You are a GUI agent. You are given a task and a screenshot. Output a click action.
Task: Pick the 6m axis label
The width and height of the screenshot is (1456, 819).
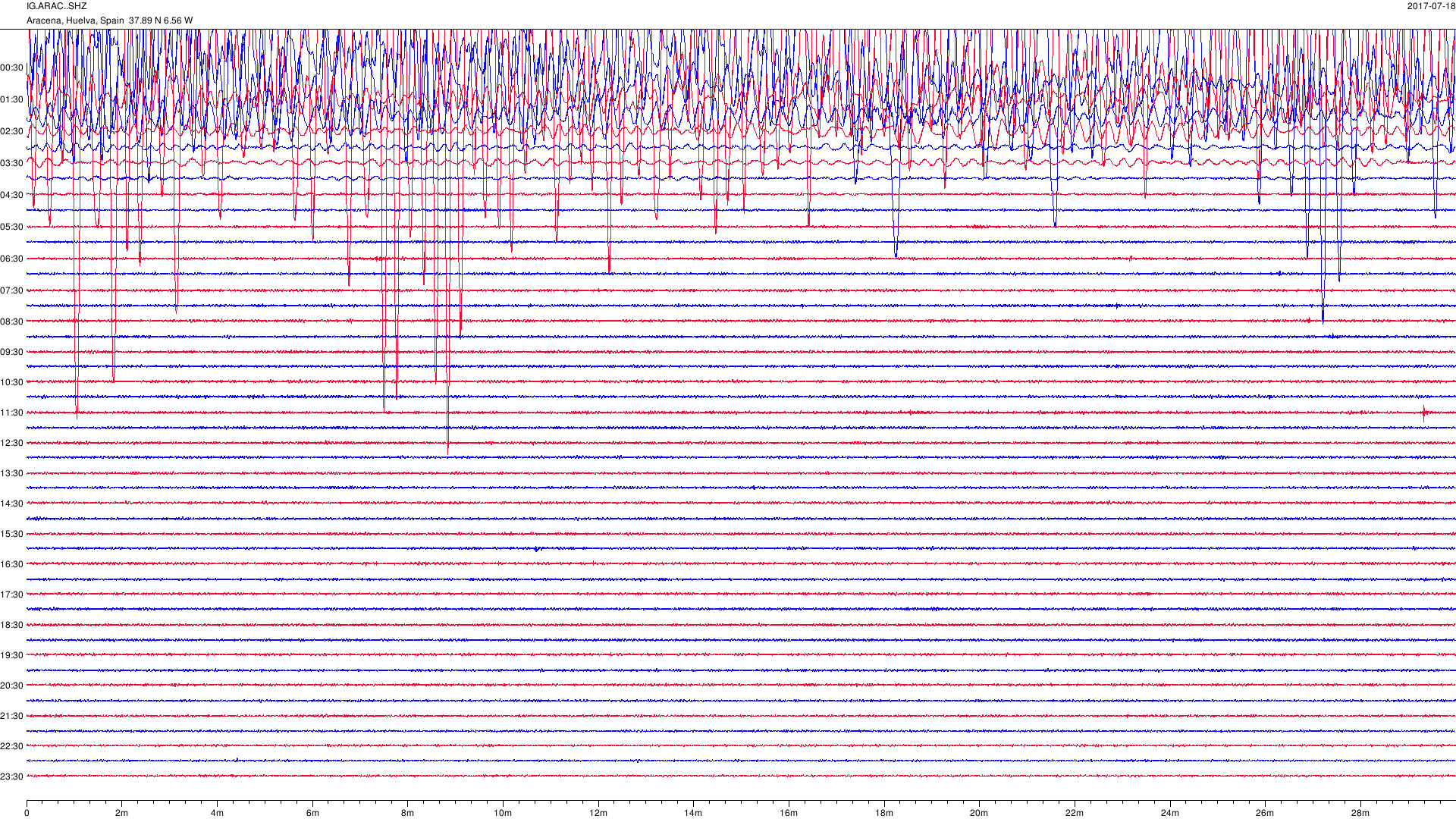(312, 813)
